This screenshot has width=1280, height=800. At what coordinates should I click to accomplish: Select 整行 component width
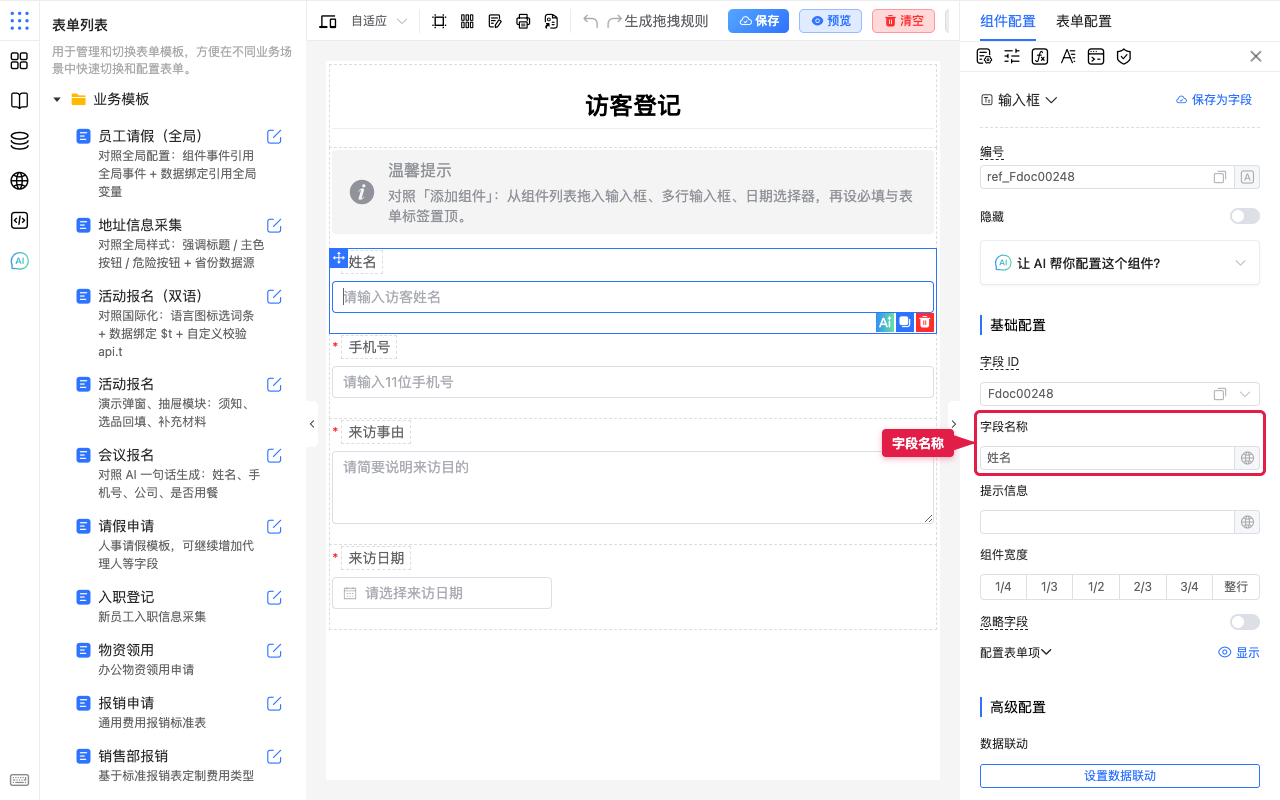[1236, 587]
